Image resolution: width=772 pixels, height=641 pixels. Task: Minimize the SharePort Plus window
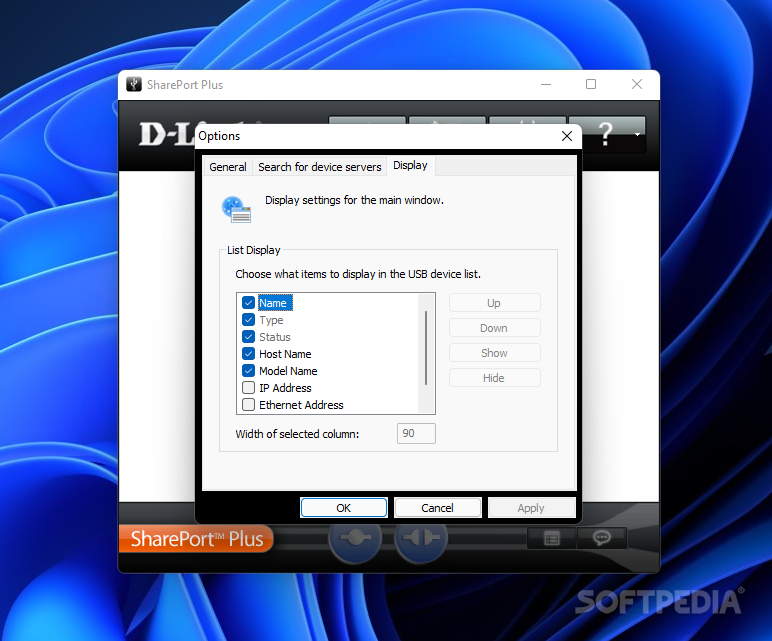546,84
